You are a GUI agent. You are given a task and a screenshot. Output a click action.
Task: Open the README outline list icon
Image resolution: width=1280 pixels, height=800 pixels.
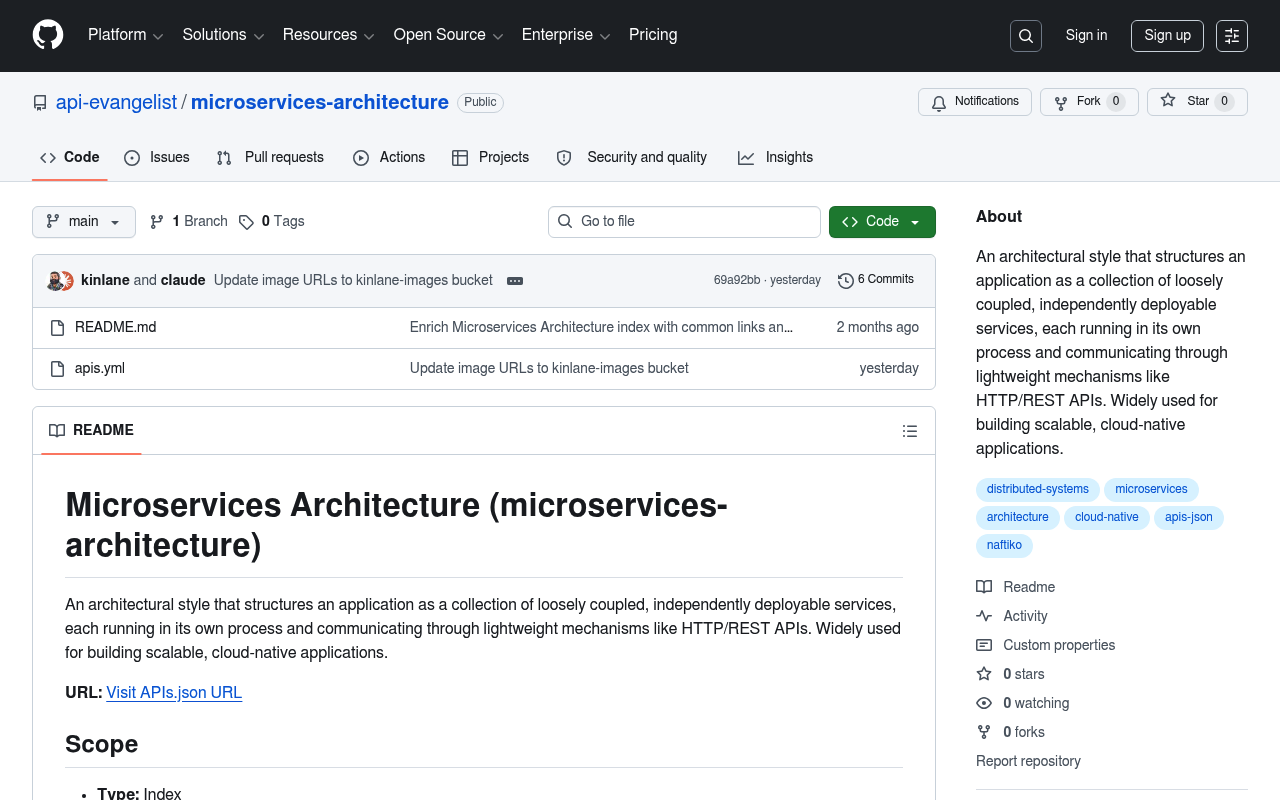(910, 431)
